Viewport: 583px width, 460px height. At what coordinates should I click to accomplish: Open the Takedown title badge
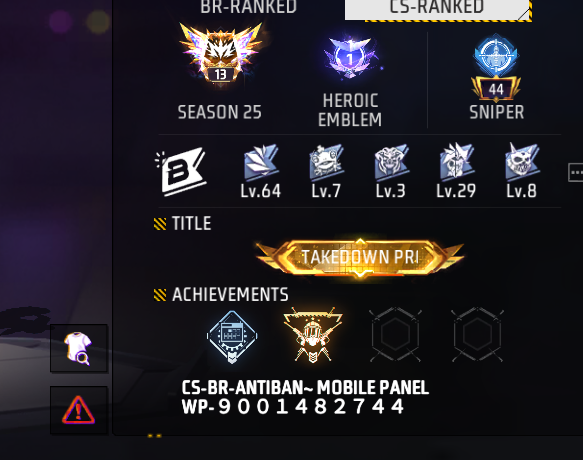click(360, 257)
